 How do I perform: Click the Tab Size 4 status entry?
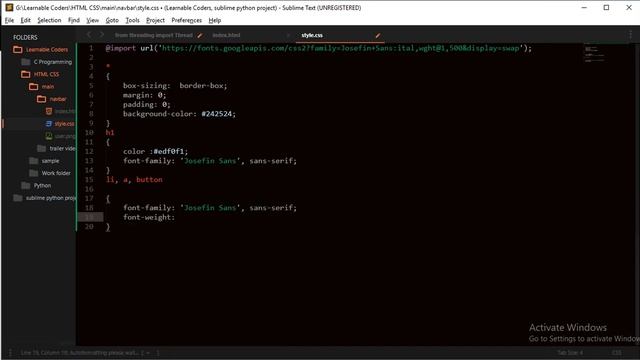(x=570, y=353)
